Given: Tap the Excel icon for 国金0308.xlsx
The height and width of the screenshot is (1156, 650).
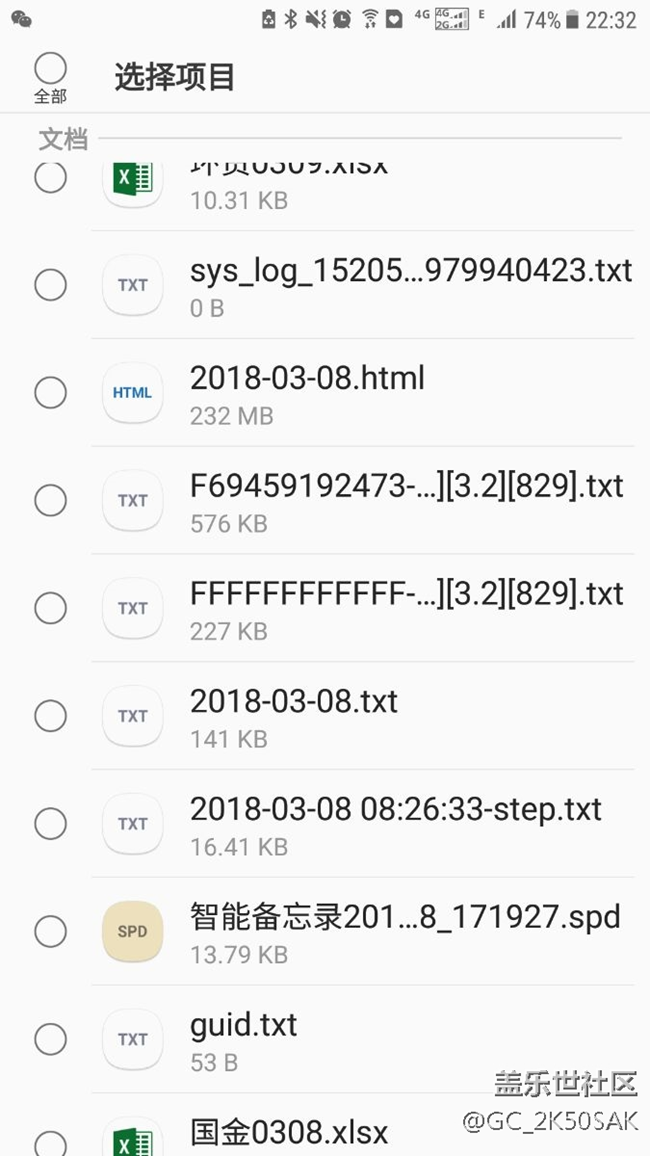Looking at the screenshot, I should pyautogui.click(x=132, y=1139).
